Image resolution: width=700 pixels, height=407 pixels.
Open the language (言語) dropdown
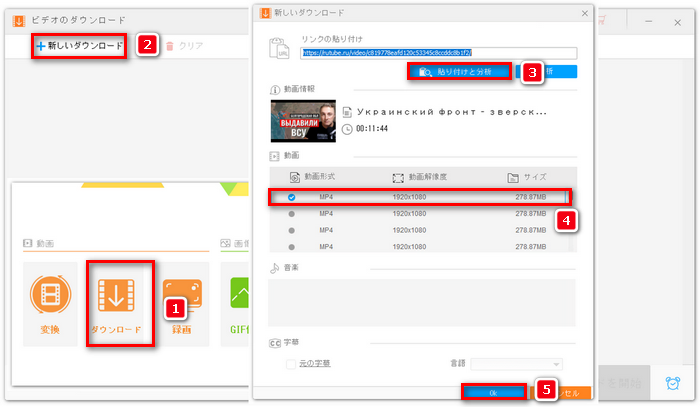click(517, 364)
